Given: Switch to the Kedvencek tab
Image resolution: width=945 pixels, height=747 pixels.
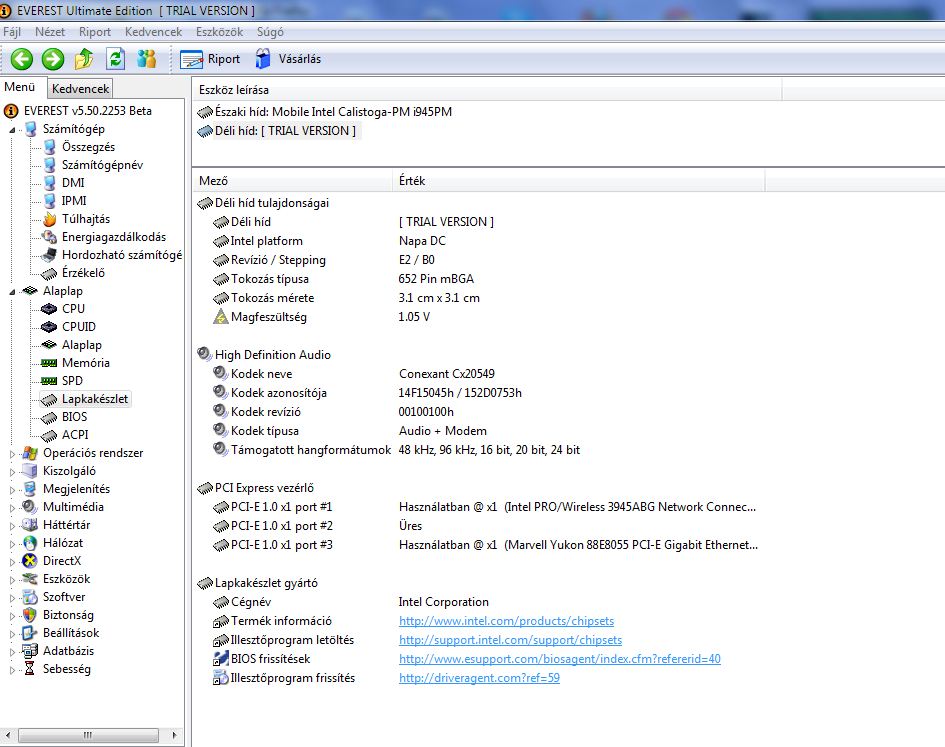Looking at the screenshot, I should (x=80, y=89).
